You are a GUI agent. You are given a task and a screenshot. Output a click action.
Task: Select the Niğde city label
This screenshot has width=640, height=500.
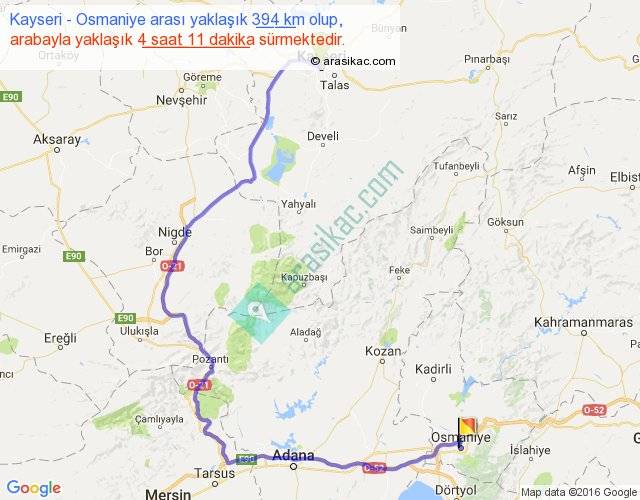[175, 232]
